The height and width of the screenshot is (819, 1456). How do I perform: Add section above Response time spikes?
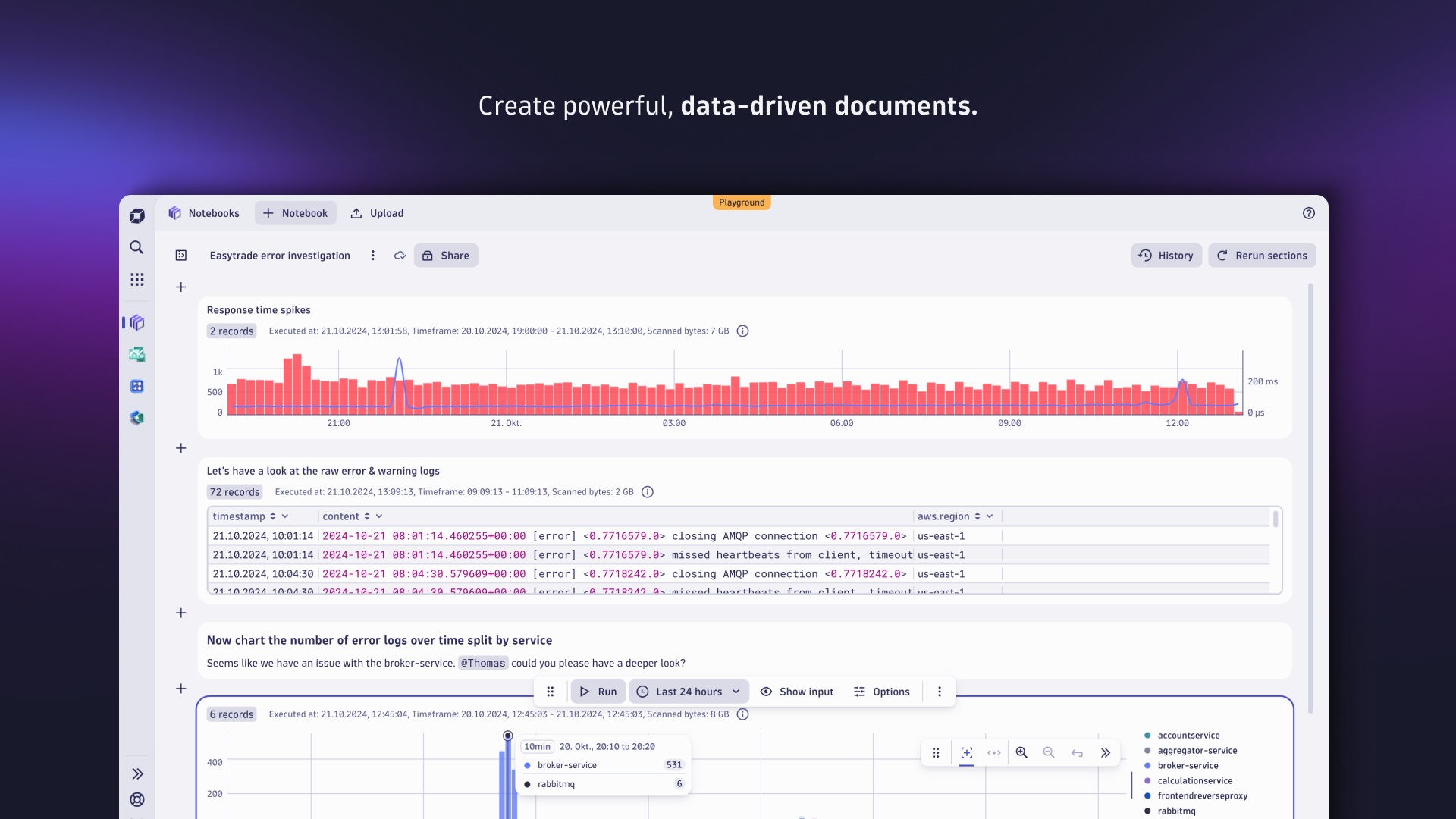[181, 287]
